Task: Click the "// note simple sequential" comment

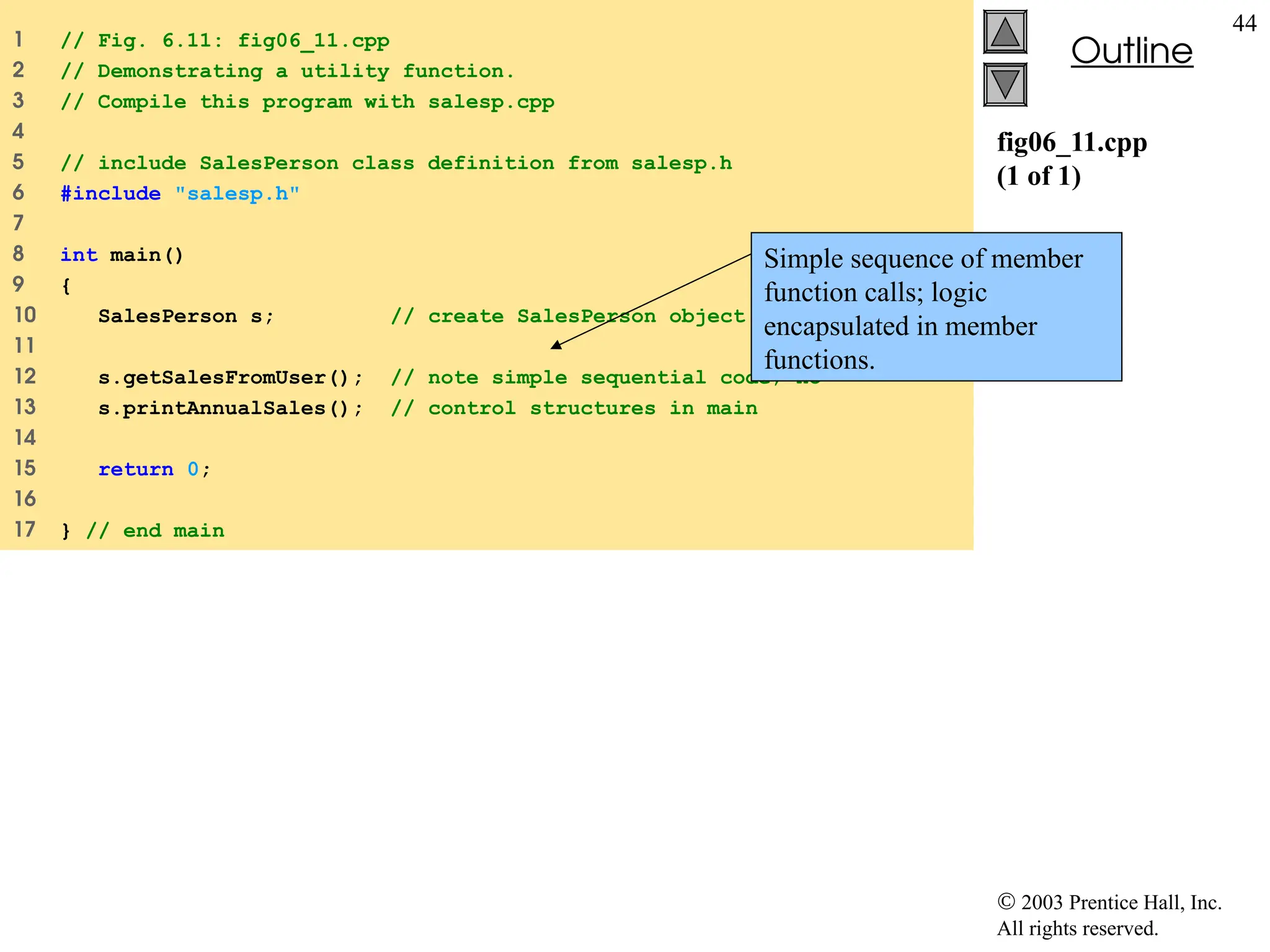Action: (x=548, y=377)
